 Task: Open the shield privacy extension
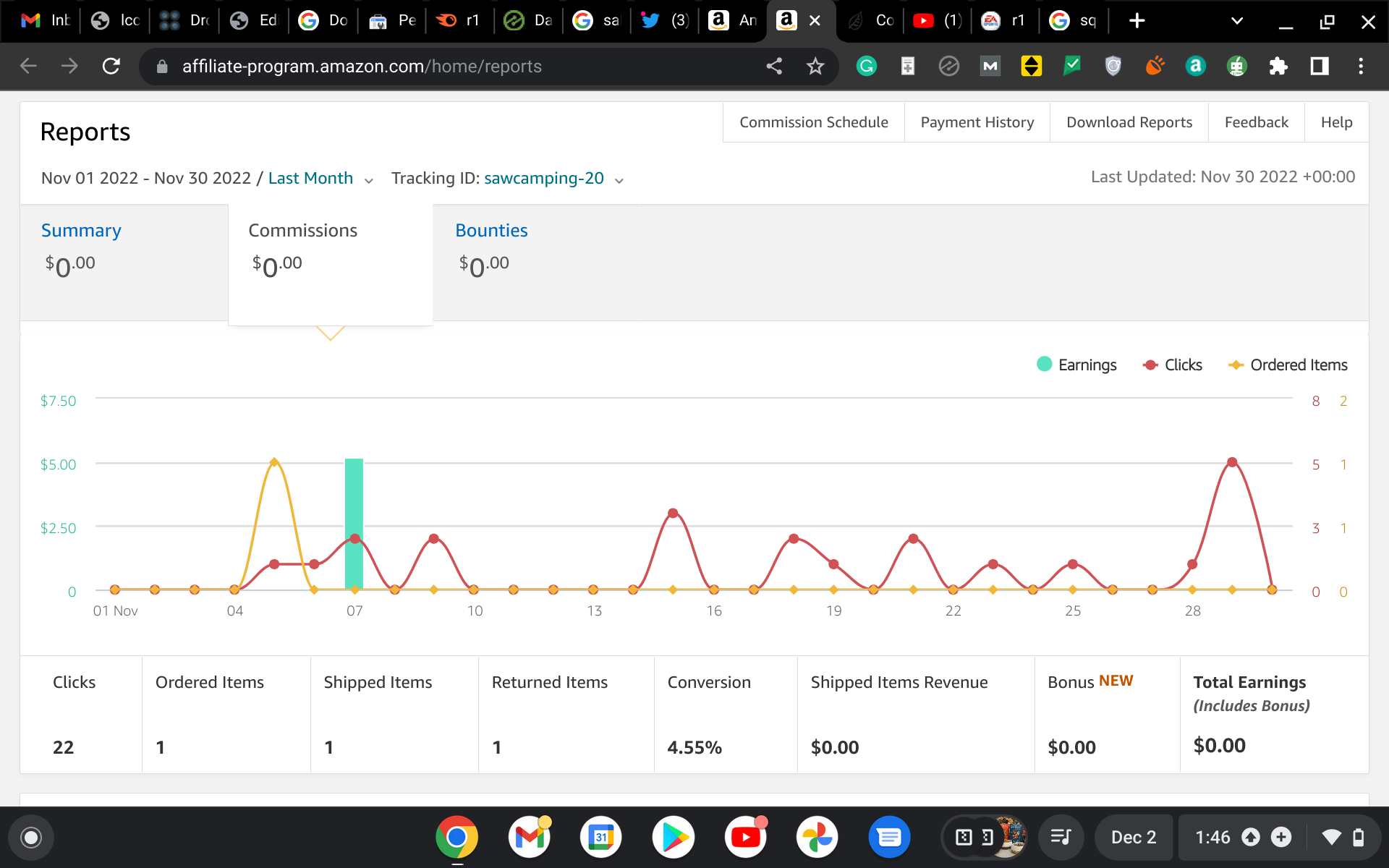1113,67
